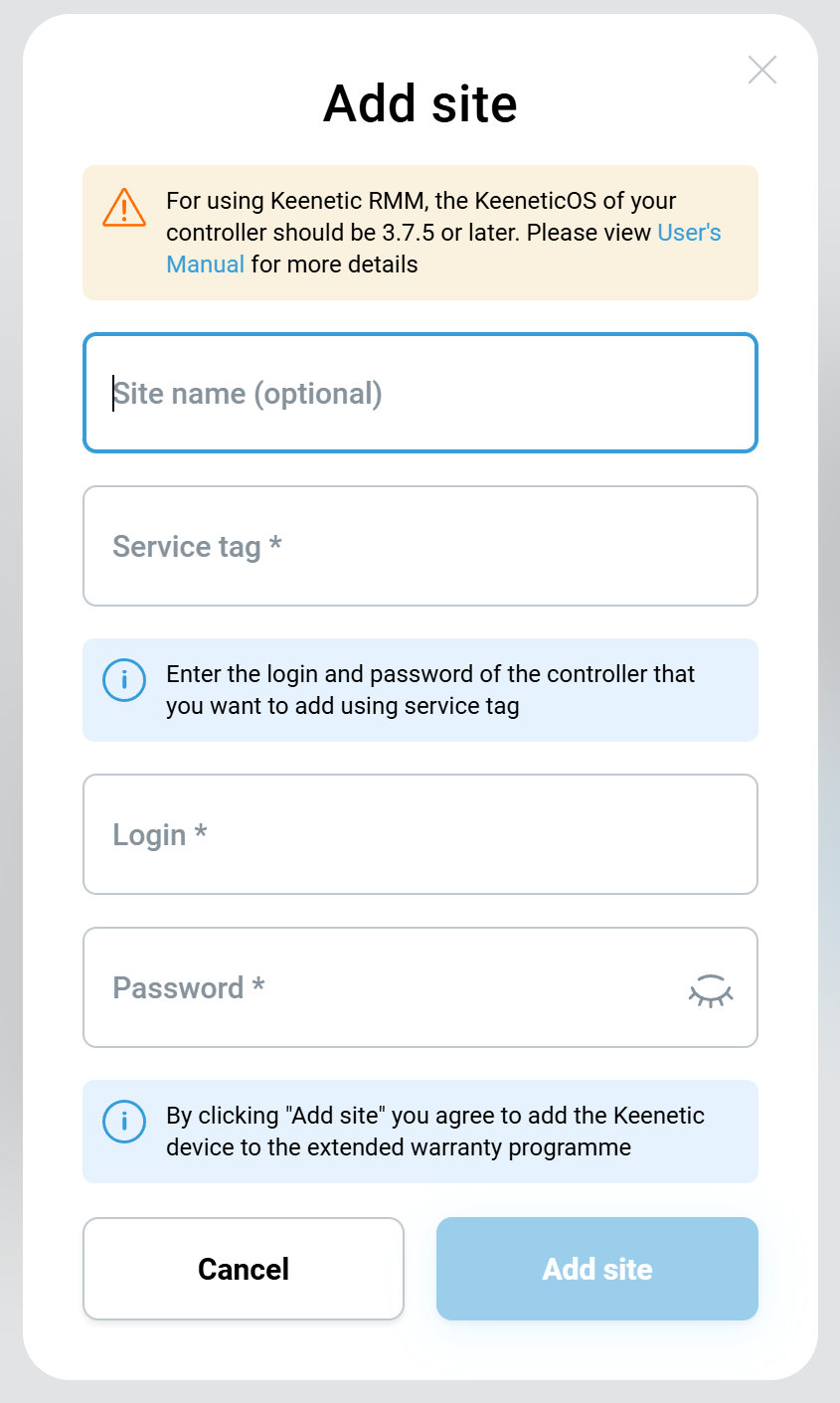The image size is (840, 1403).
Task: Focus the Site name optional field
Action: click(420, 393)
